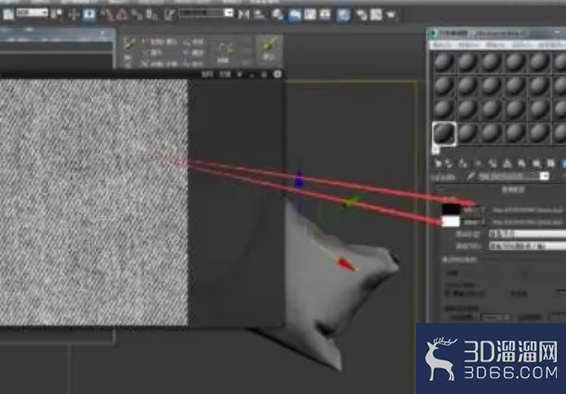Select the second material slot in top row
This screenshot has width=566, height=394.
[x=468, y=62]
